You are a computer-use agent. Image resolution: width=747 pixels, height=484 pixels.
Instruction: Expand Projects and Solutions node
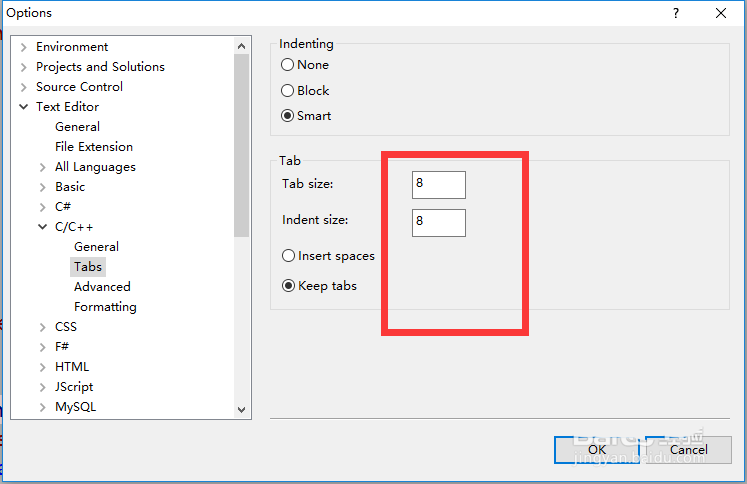point(23,67)
